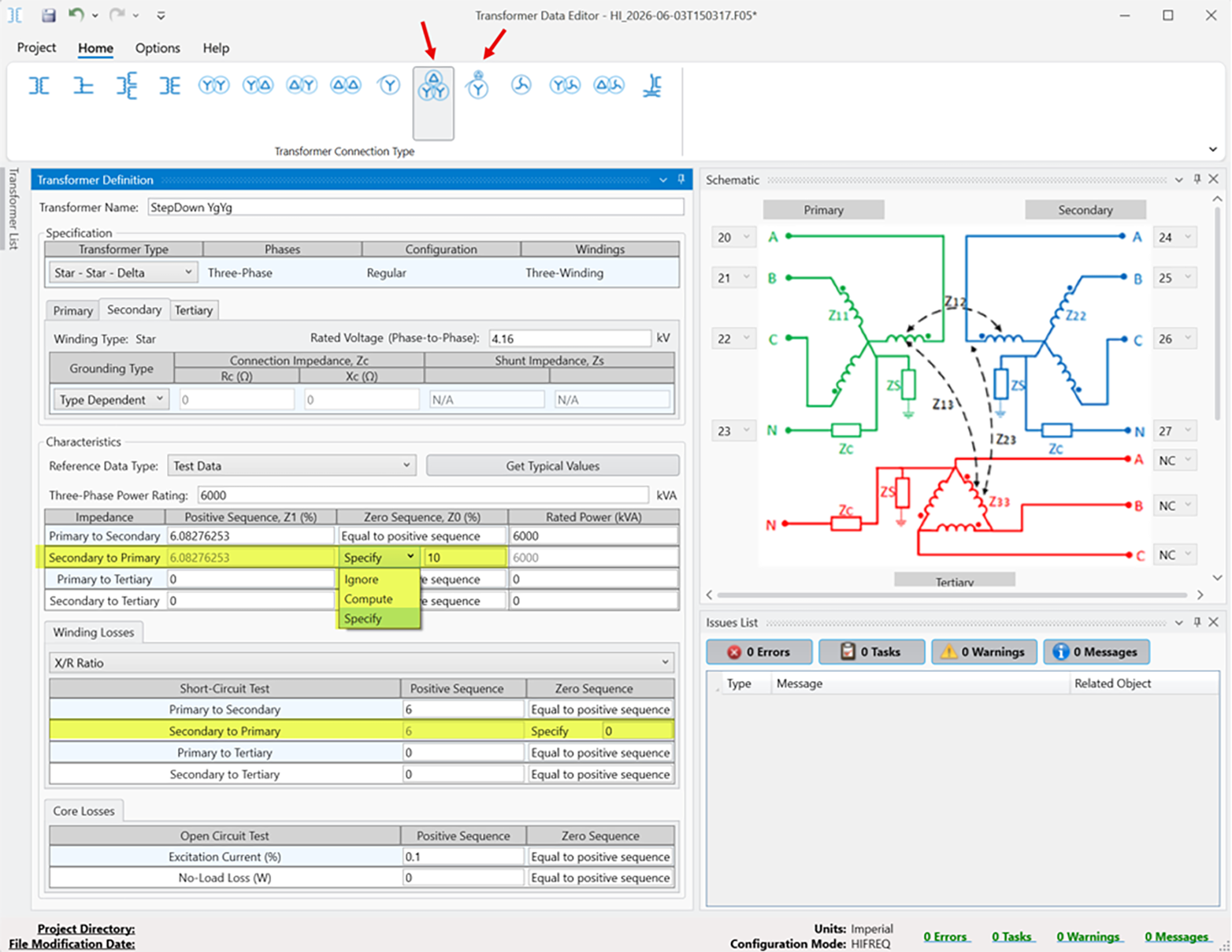The image size is (1232, 952).
Task: Select the single-phase transformer with tapped secondary icon
Action: 170,86
